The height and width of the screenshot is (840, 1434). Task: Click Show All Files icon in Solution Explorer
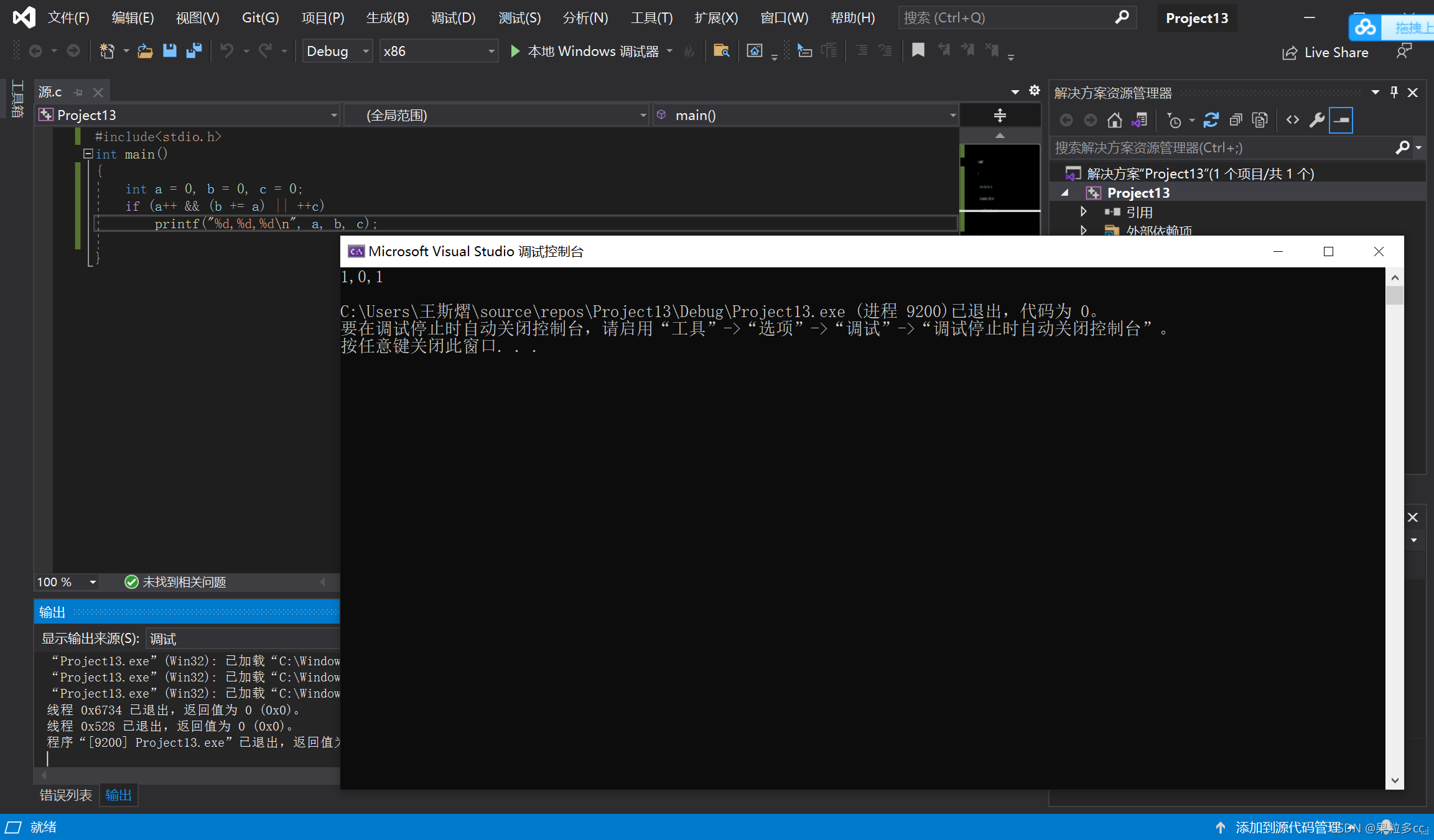coord(1260,120)
